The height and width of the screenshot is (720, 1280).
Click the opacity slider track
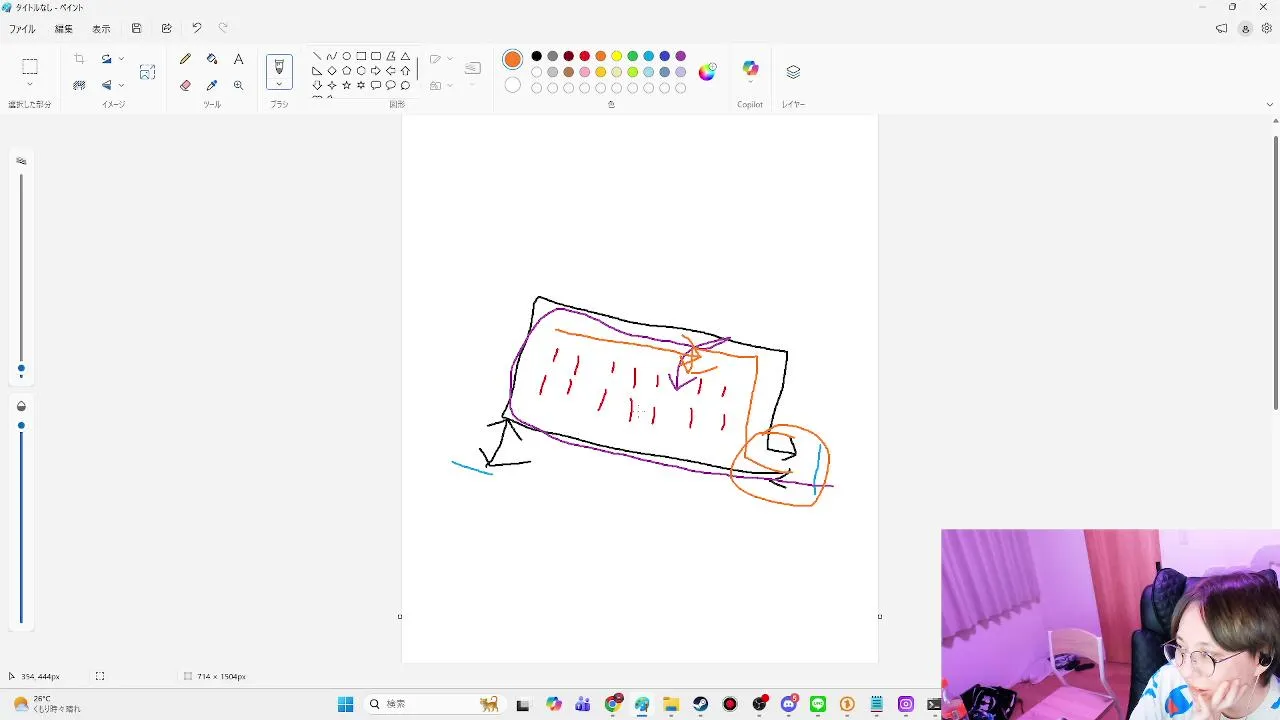point(21,525)
